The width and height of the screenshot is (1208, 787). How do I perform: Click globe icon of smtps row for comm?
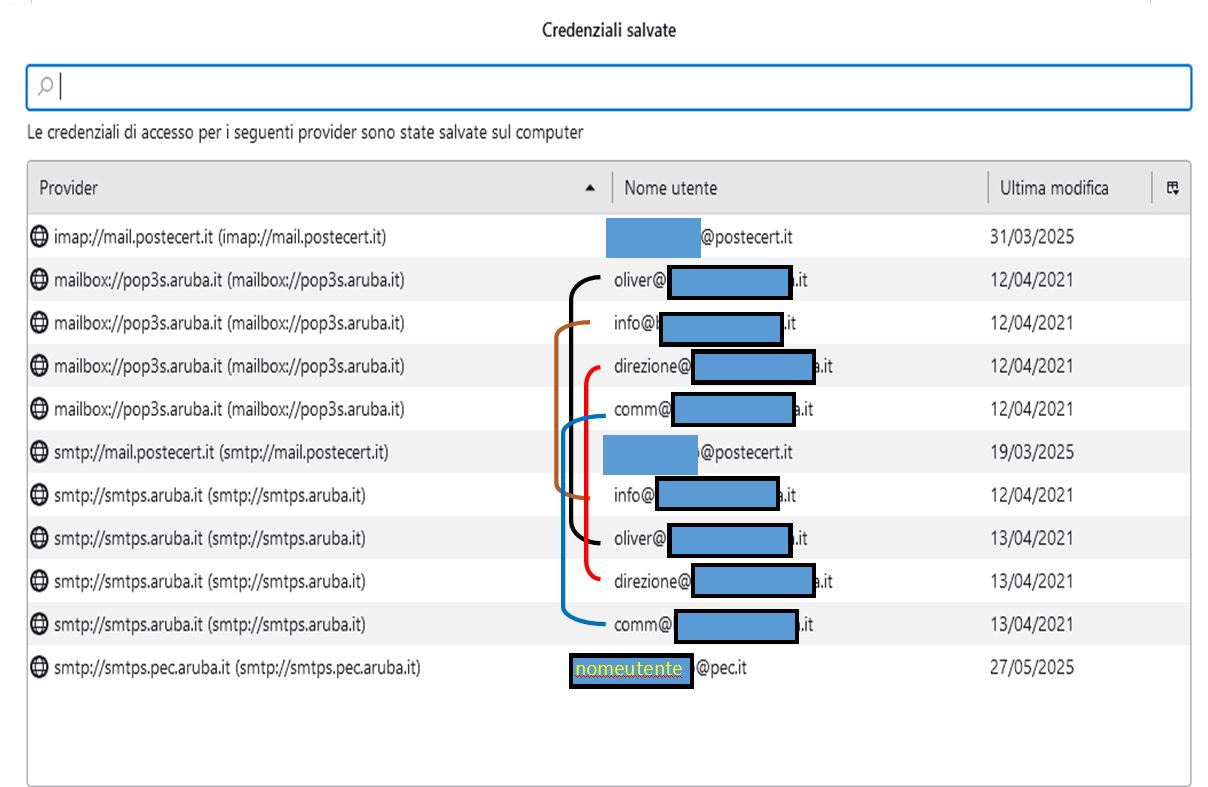39,624
